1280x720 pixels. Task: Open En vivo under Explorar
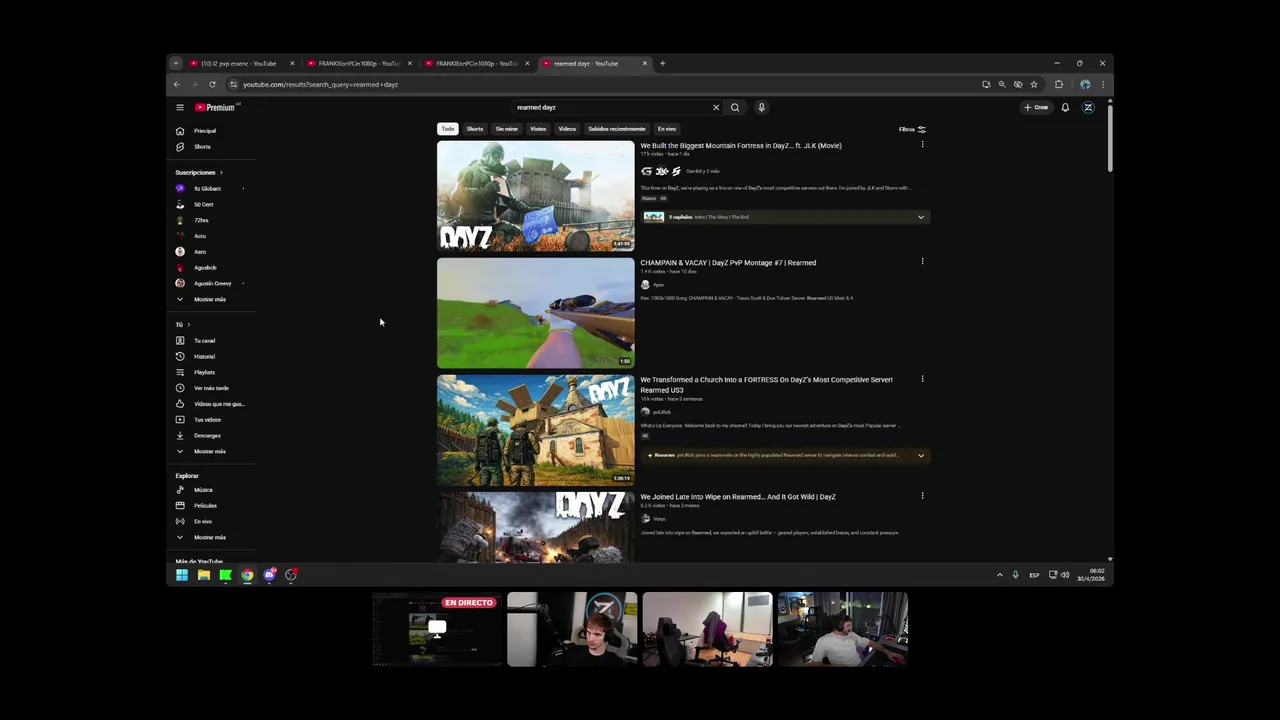(203, 521)
